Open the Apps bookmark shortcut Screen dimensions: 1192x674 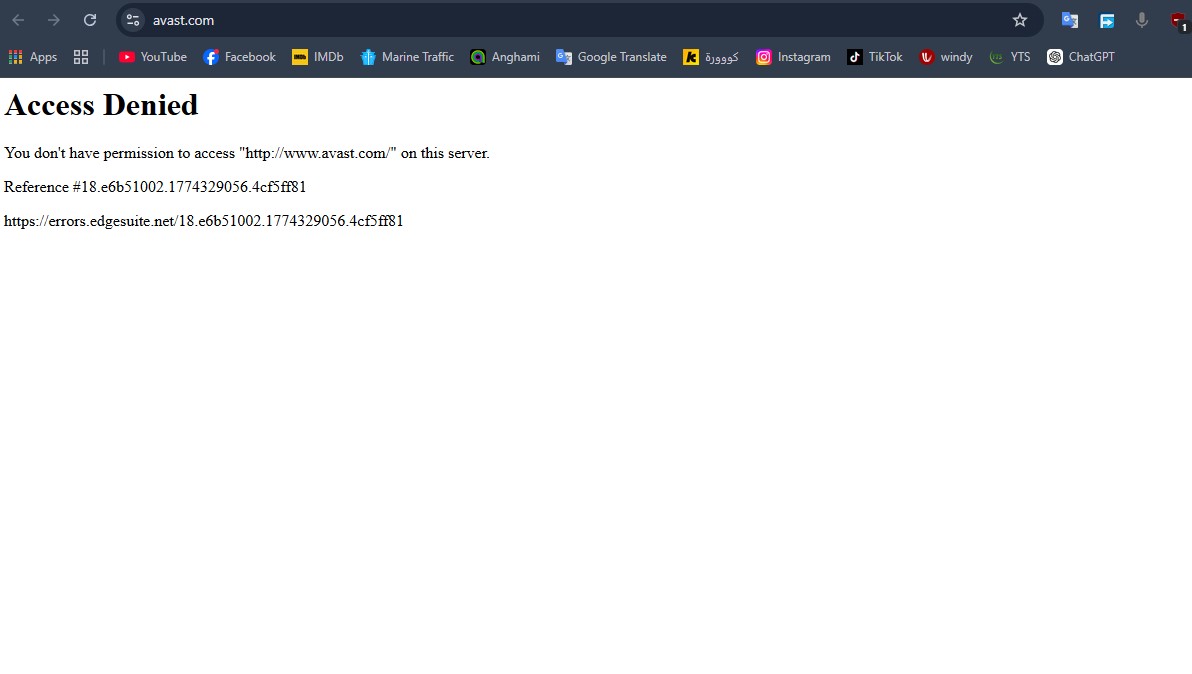pyautogui.click(x=32, y=57)
